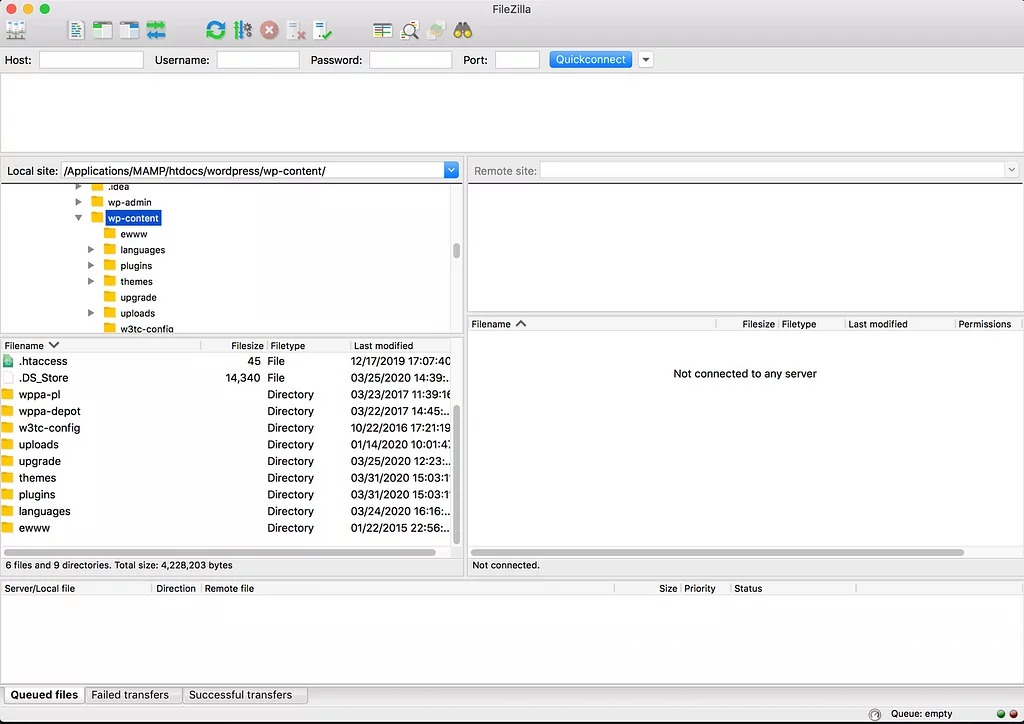Toggle the local directory tree icon

pos(103,30)
